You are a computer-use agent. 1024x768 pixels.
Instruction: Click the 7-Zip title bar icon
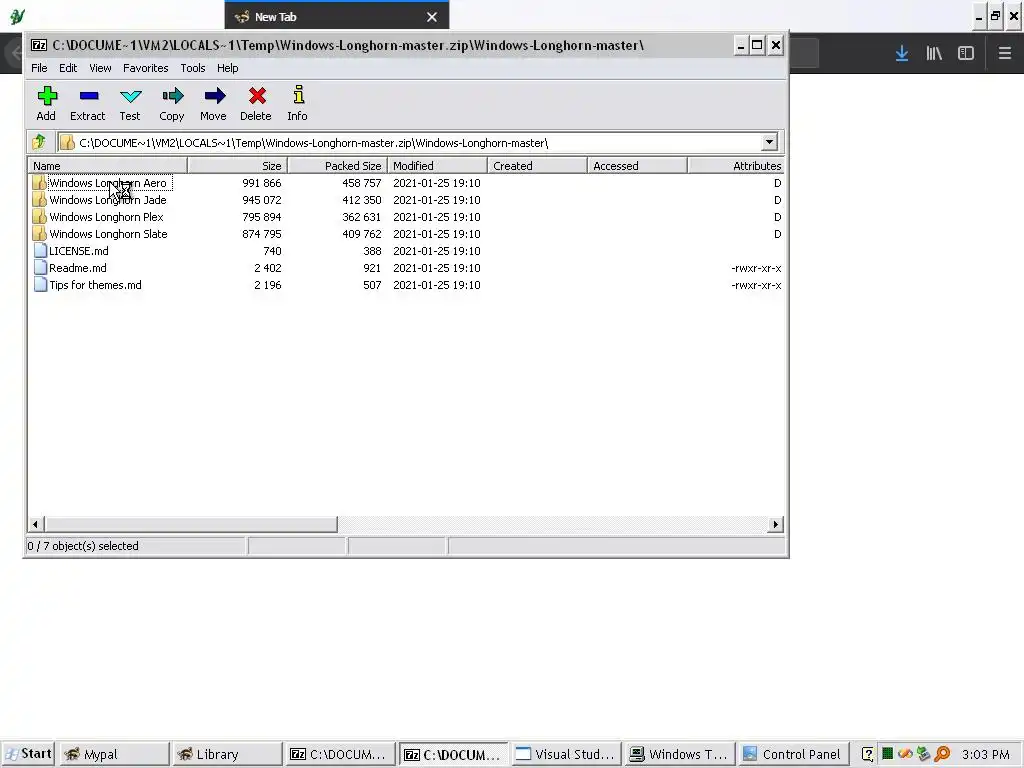click(39, 45)
